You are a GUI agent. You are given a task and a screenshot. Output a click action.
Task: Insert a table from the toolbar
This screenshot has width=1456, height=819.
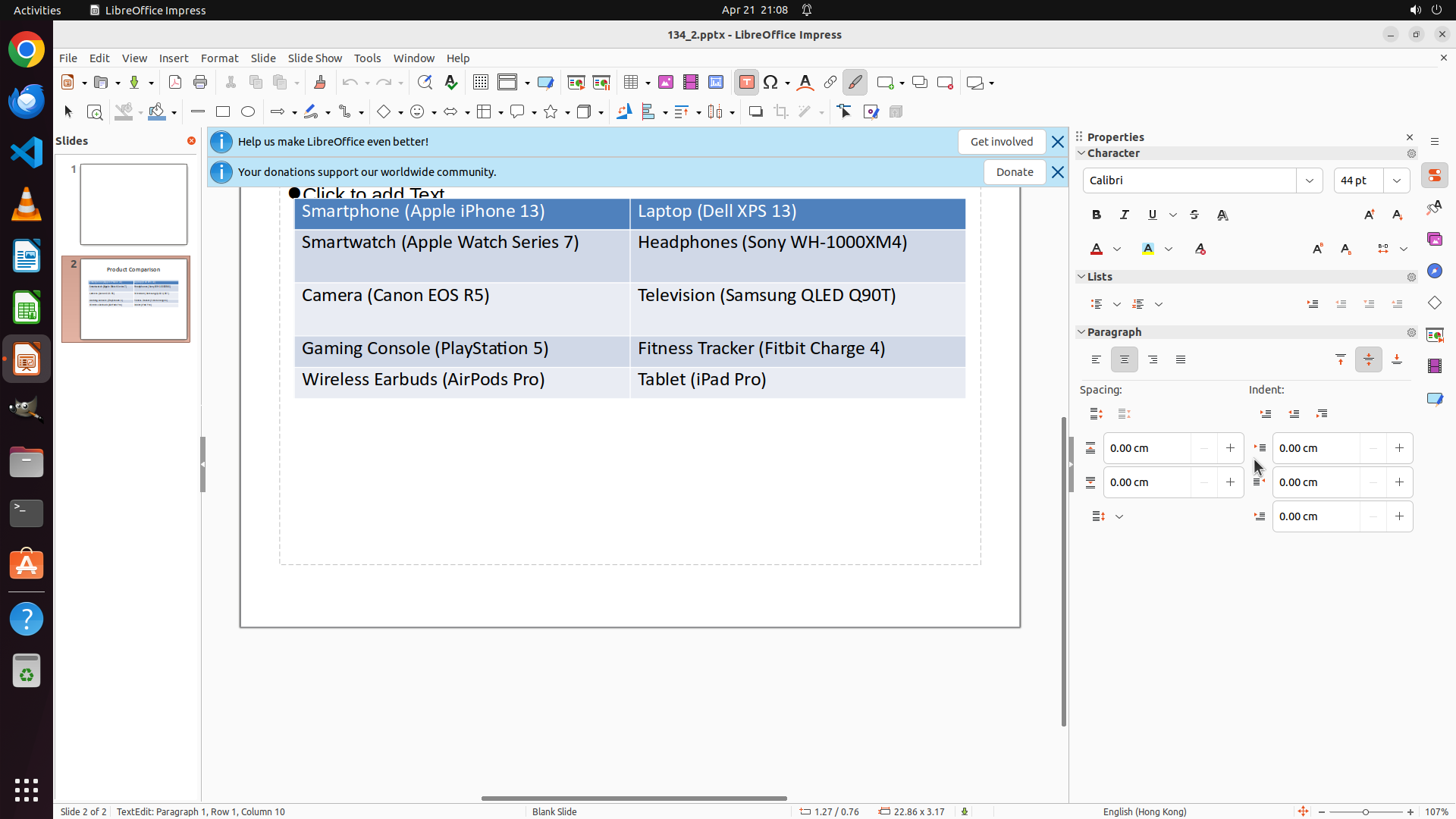(x=631, y=83)
